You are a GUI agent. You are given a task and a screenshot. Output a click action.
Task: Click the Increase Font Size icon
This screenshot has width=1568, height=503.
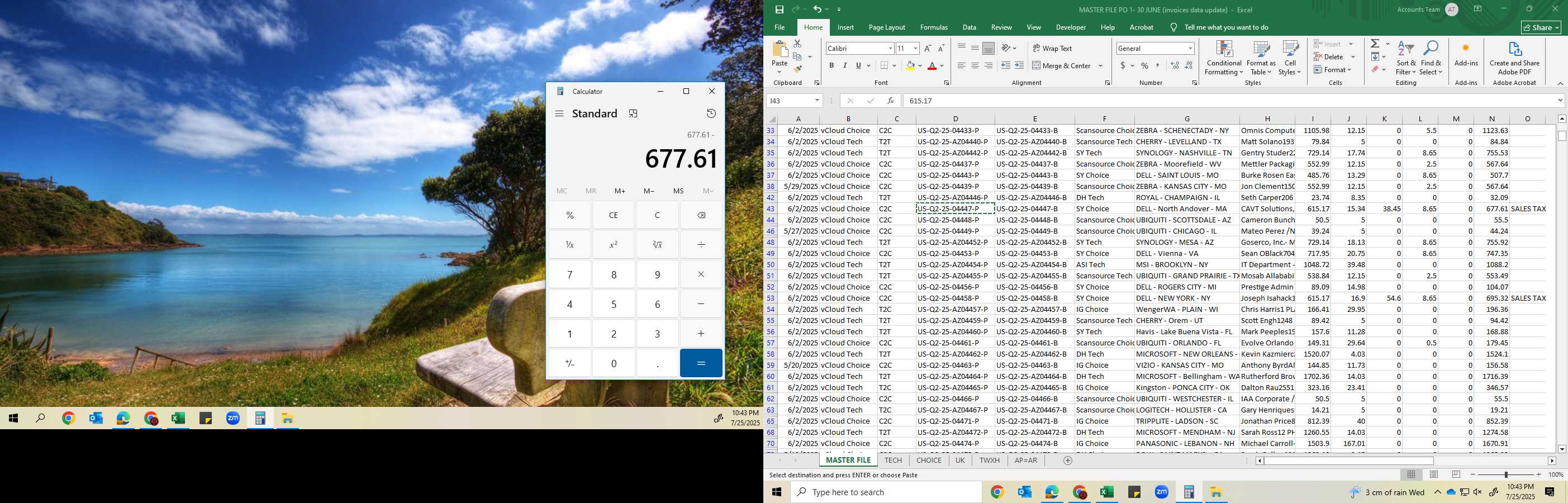click(928, 48)
